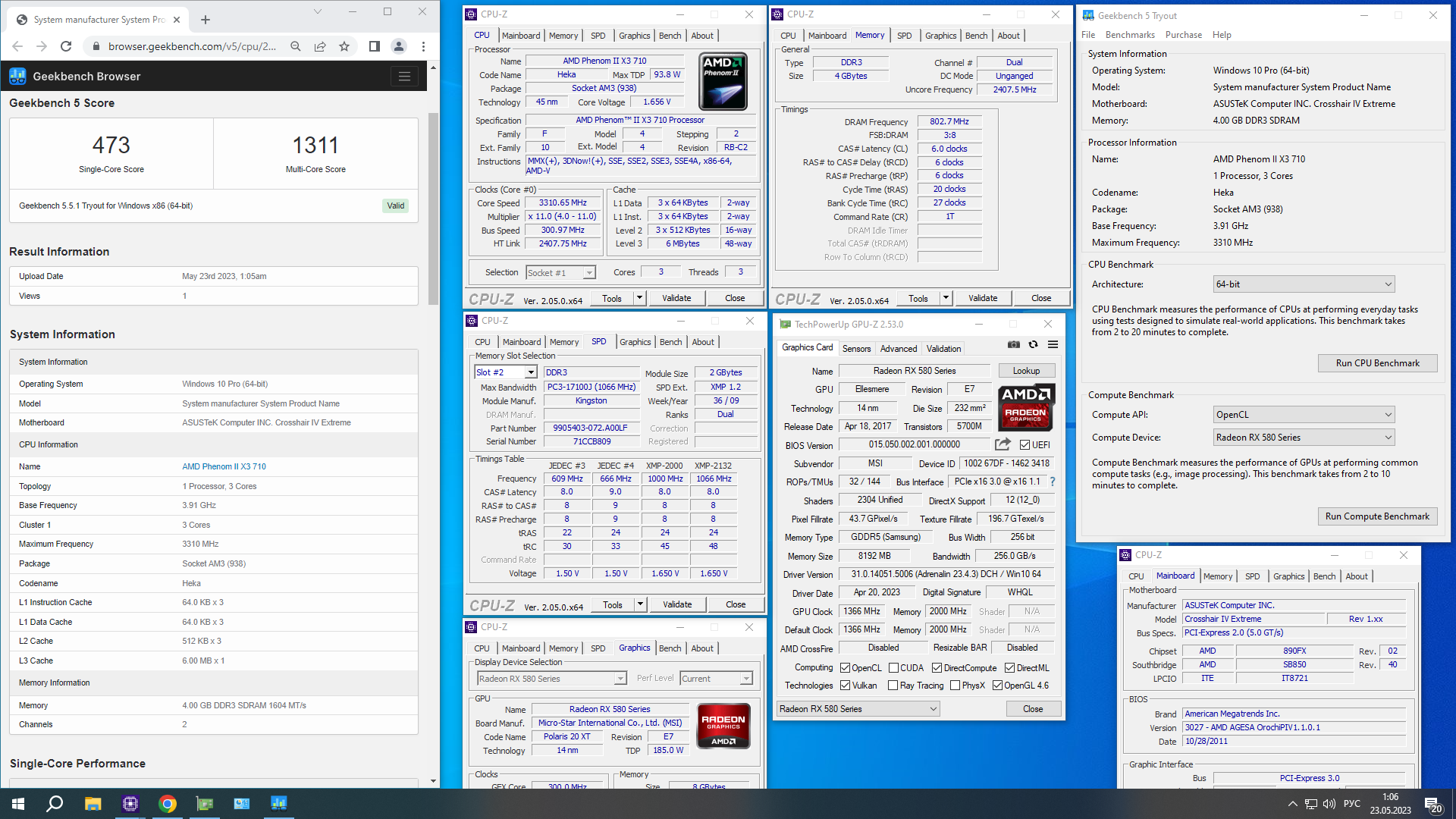
Task: Open the Slot #2 memory slot dropdown
Action: pyautogui.click(x=506, y=372)
